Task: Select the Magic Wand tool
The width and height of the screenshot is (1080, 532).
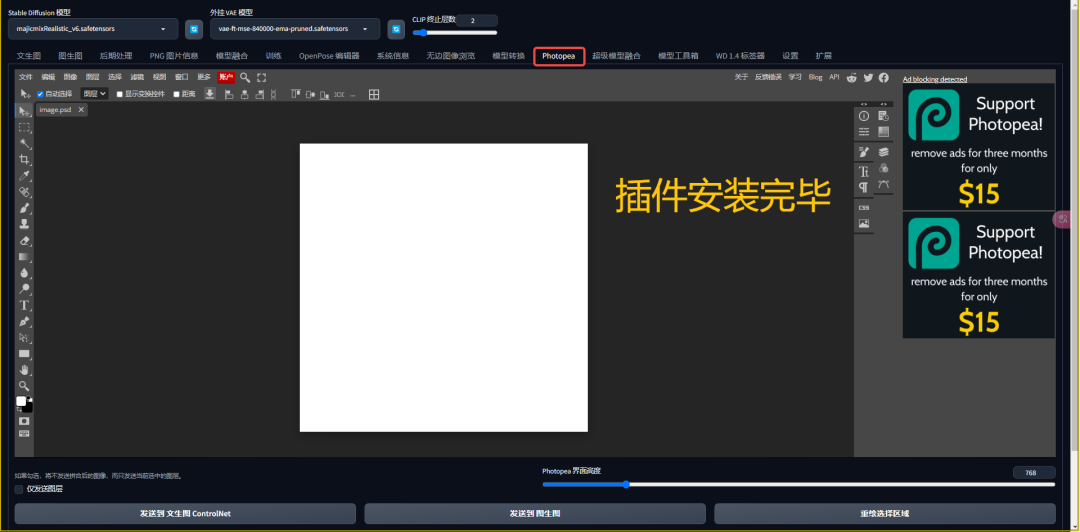Action: 24,143
